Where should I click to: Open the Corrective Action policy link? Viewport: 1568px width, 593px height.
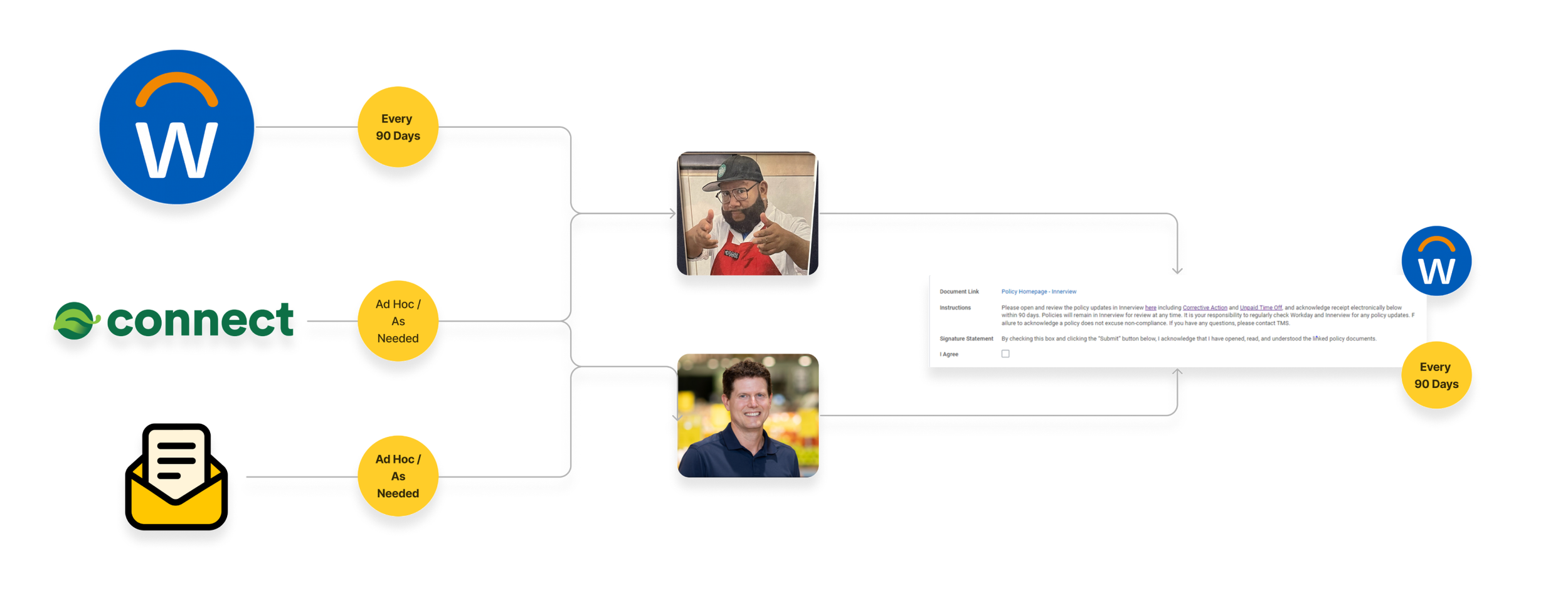(x=1205, y=308)
